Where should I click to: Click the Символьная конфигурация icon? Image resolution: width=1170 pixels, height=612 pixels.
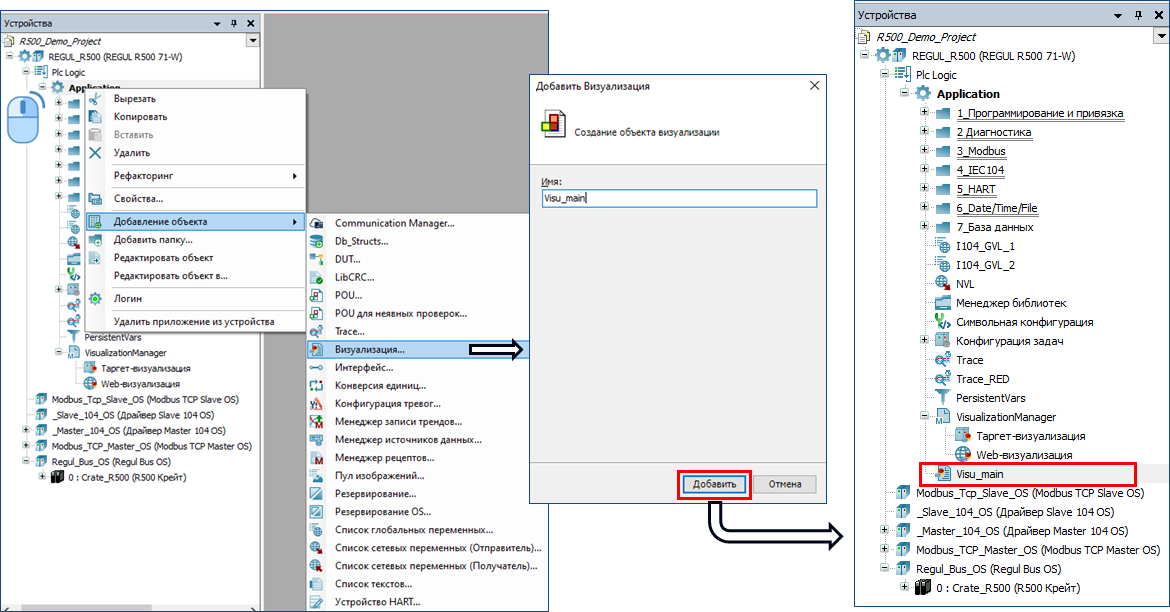(942, 322)
